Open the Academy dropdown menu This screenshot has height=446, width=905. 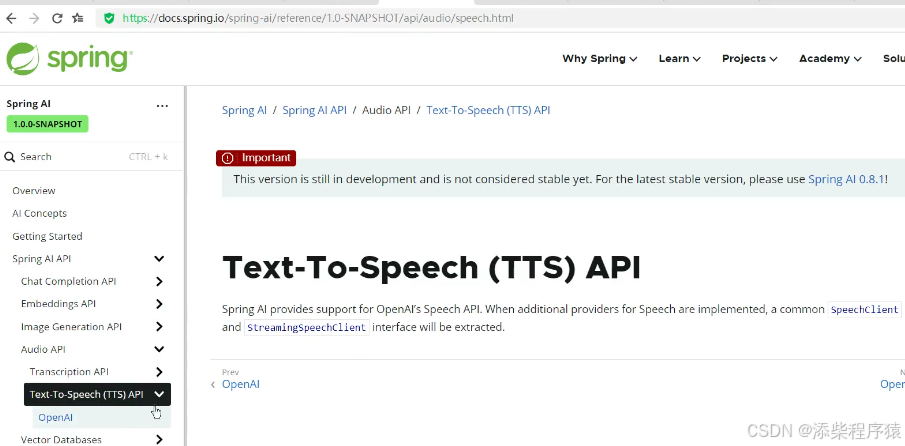830,58
